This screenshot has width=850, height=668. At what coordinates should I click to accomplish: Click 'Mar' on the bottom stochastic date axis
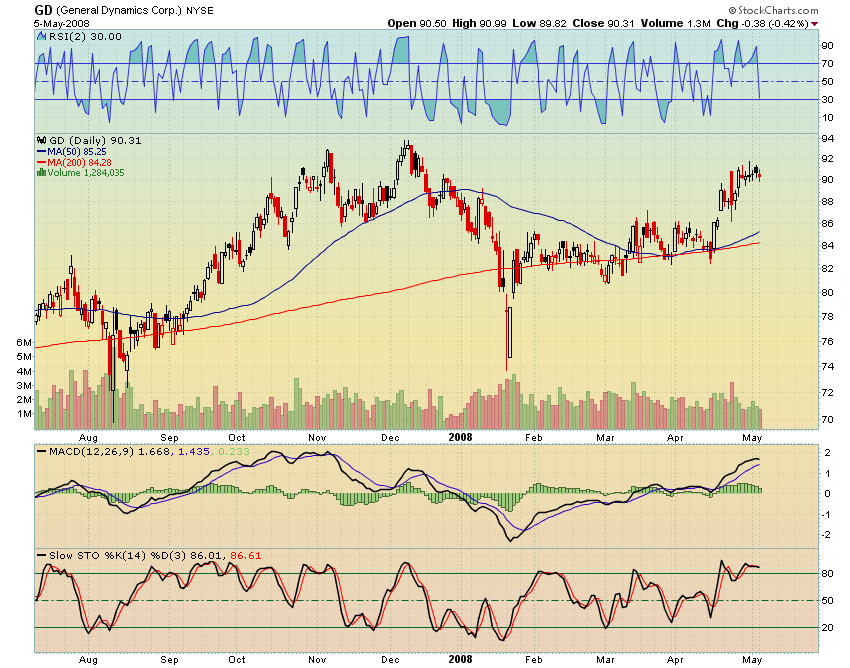tap(605, 659)
